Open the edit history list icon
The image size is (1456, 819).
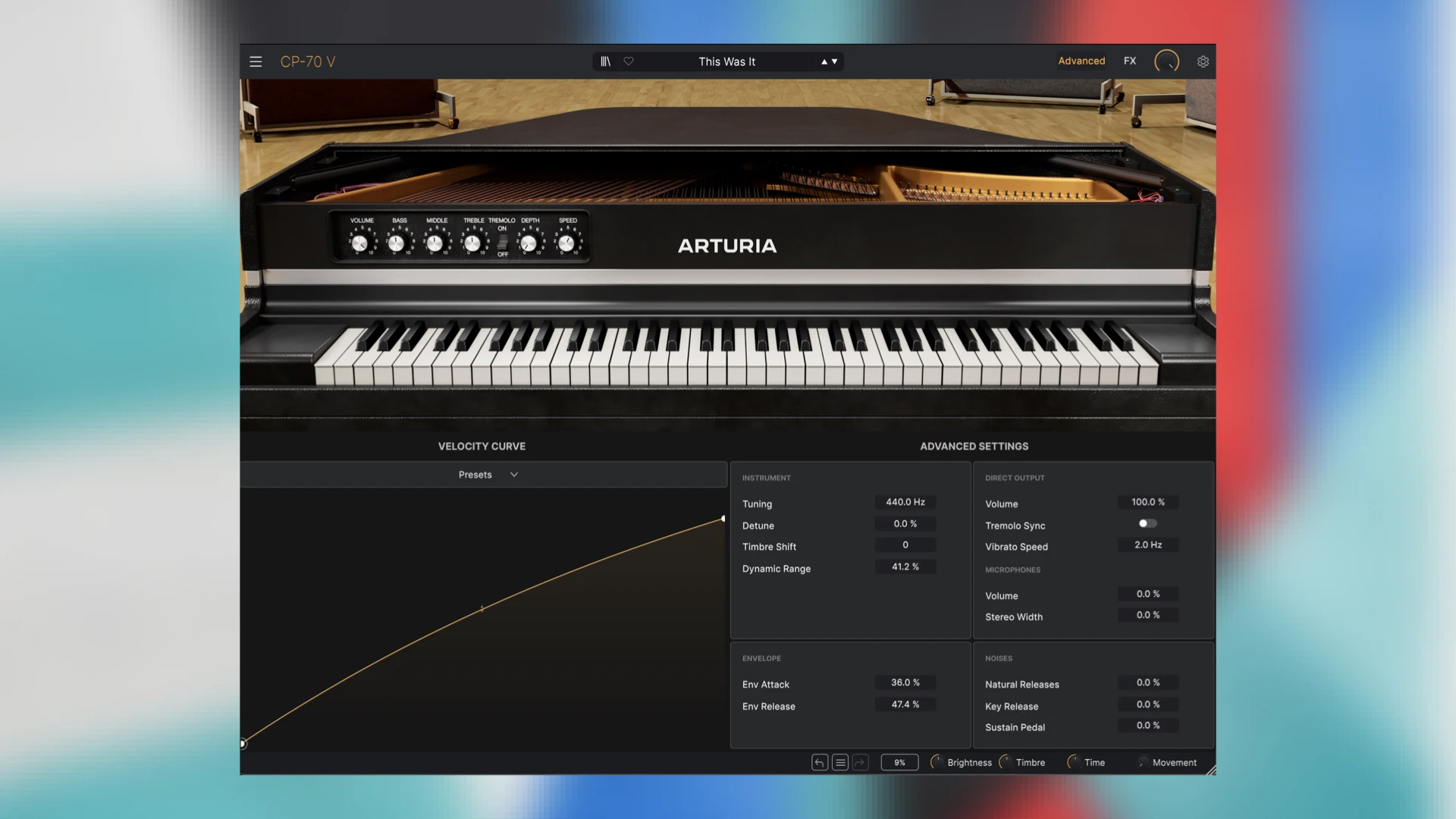[840, 762]
